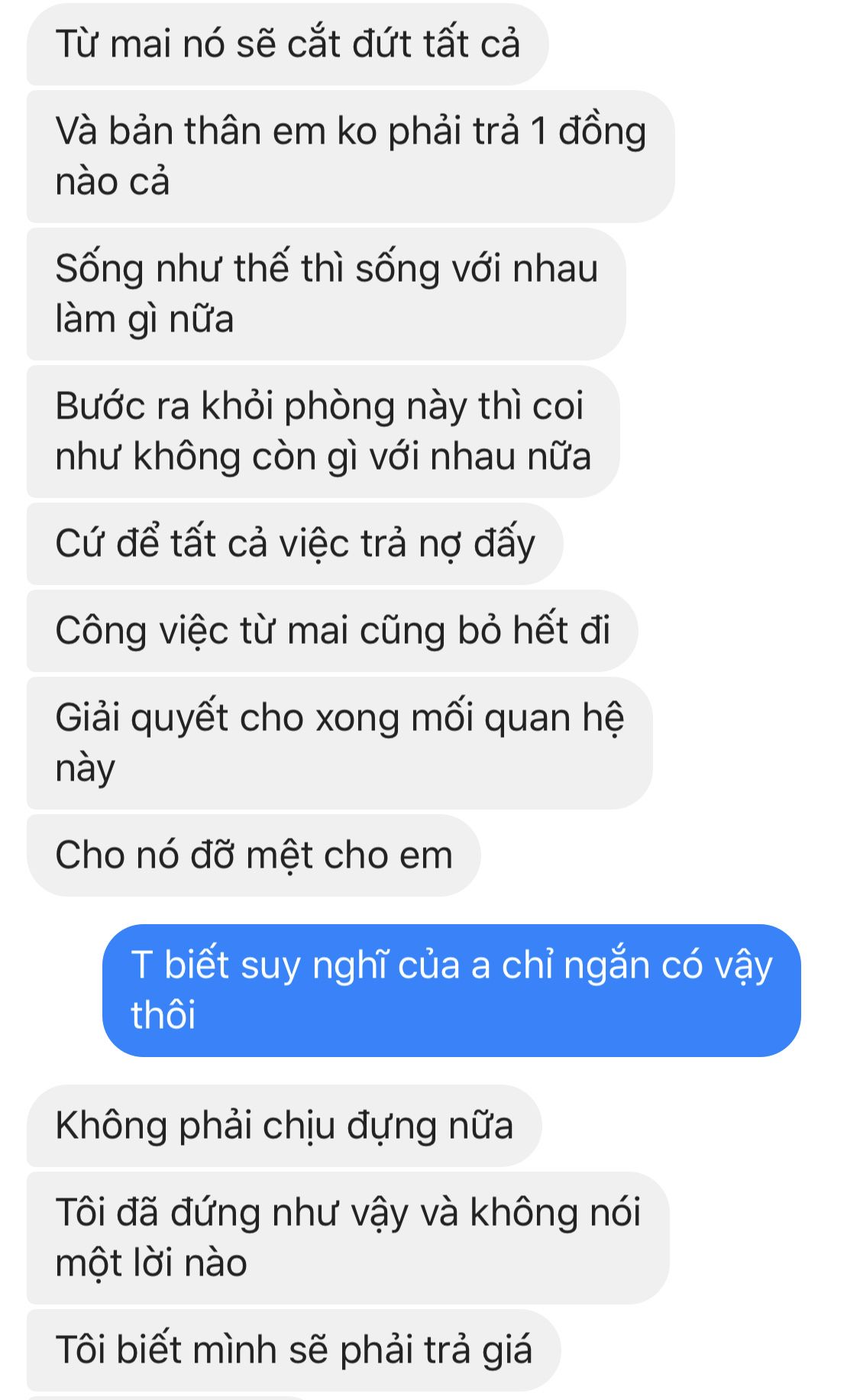Tap the message 'Tôi biết mình sẽ phải trả giá'
The width and height of the screenshot is (847, 1400).
pos(293,1350)
